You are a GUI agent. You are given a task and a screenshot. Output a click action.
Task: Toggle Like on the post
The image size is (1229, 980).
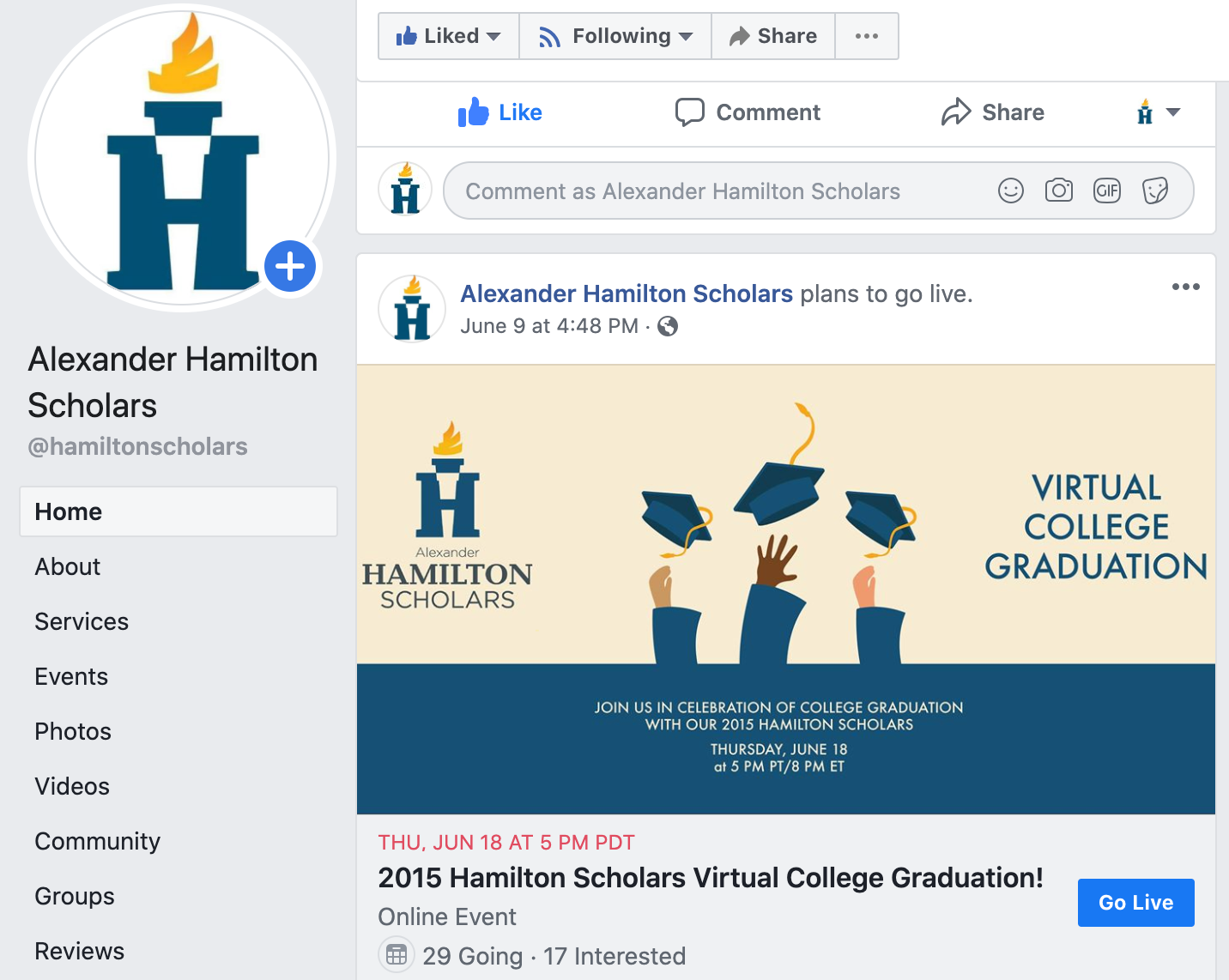500,112
